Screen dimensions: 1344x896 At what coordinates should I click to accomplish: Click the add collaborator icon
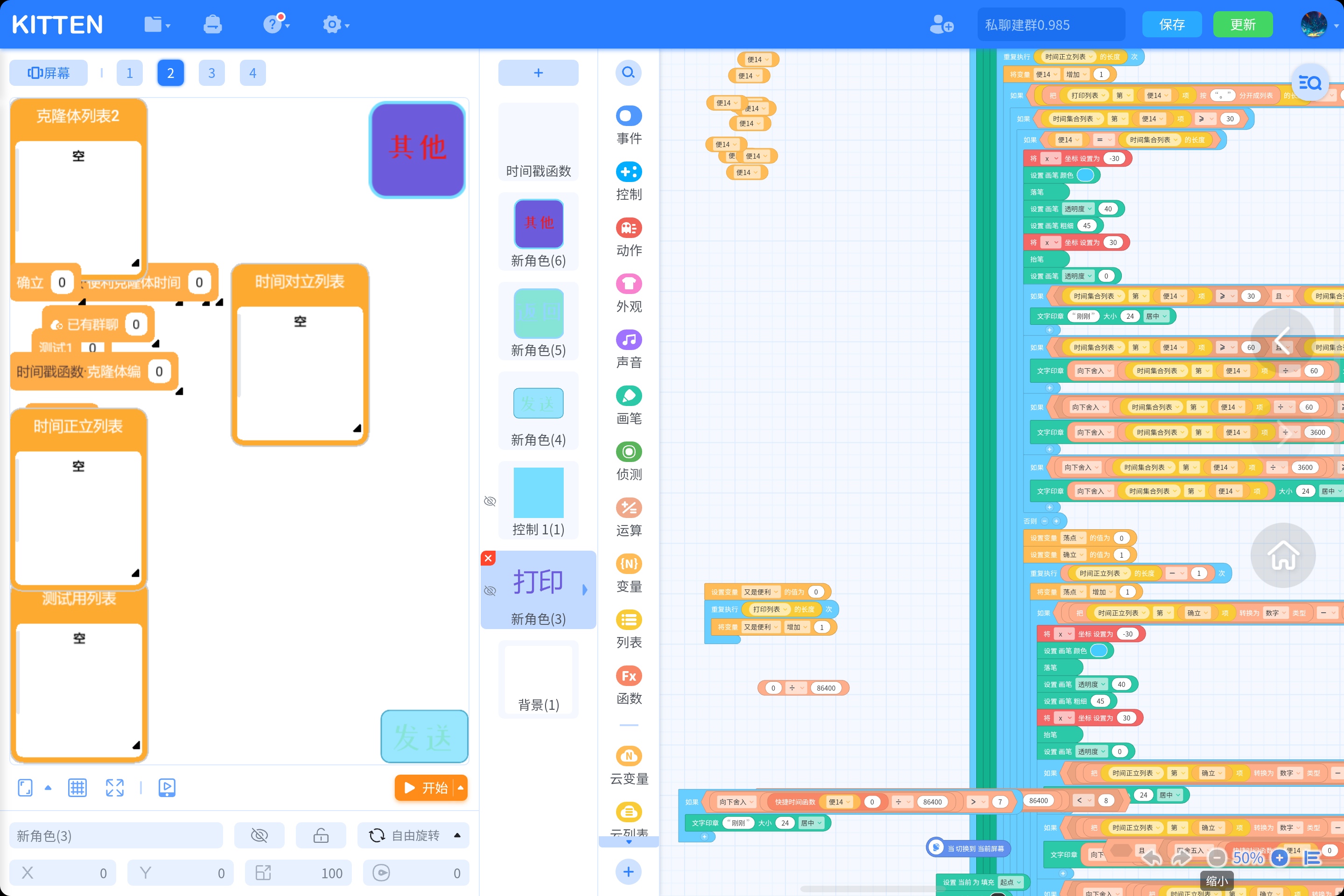(941, 25)
